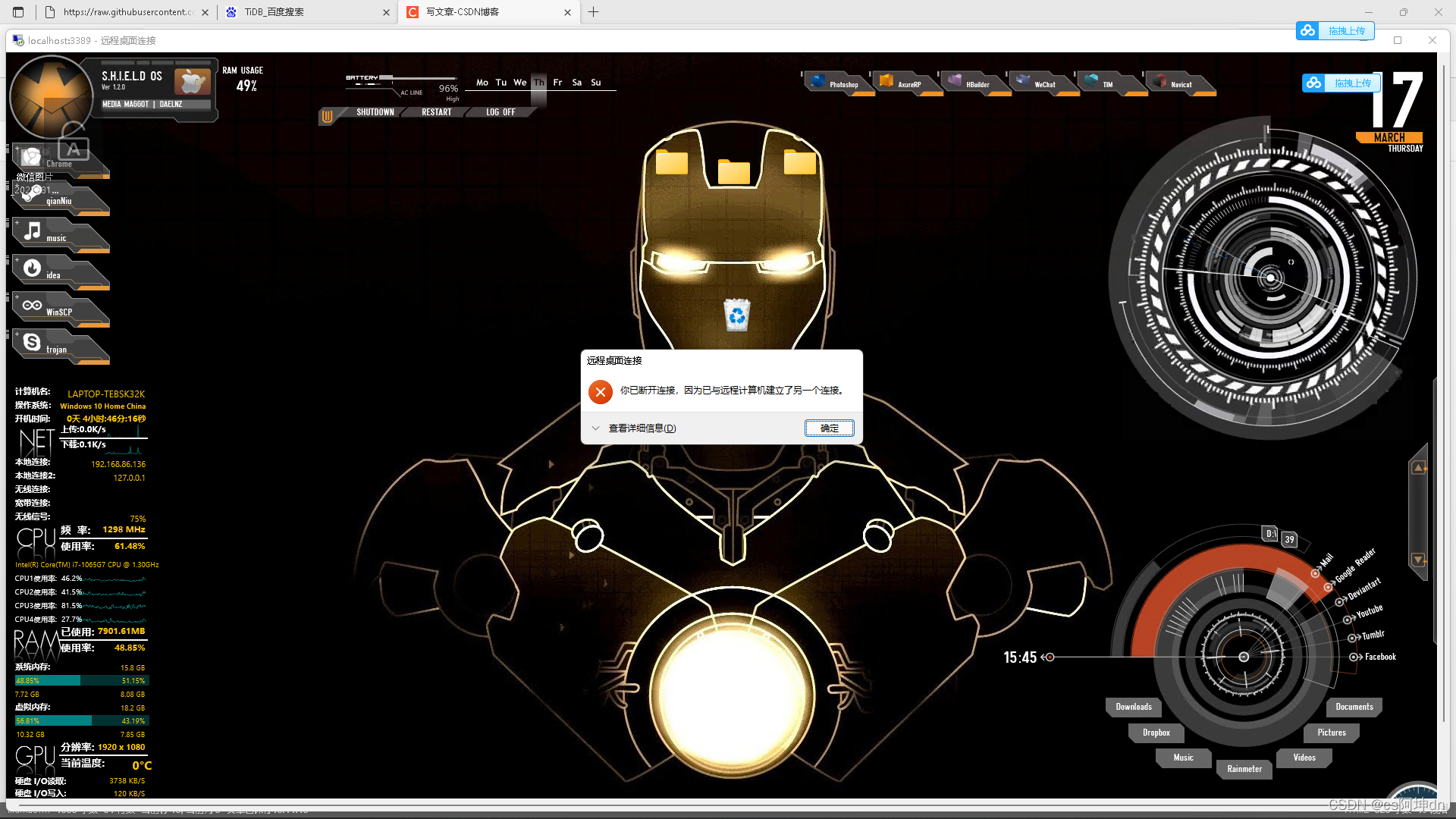Open the Videos folder shortcut
The image size is (1456, 819).
pyautogui.click(x=1304, y=758)
